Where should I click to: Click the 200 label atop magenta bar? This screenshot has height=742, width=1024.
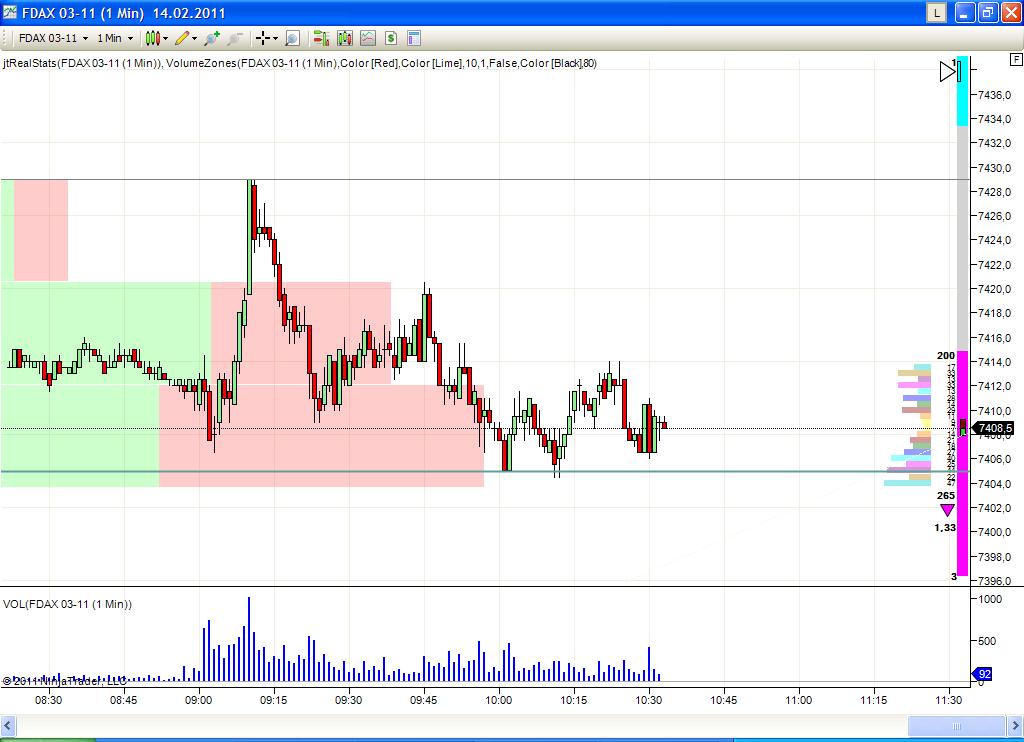[946, 356]
